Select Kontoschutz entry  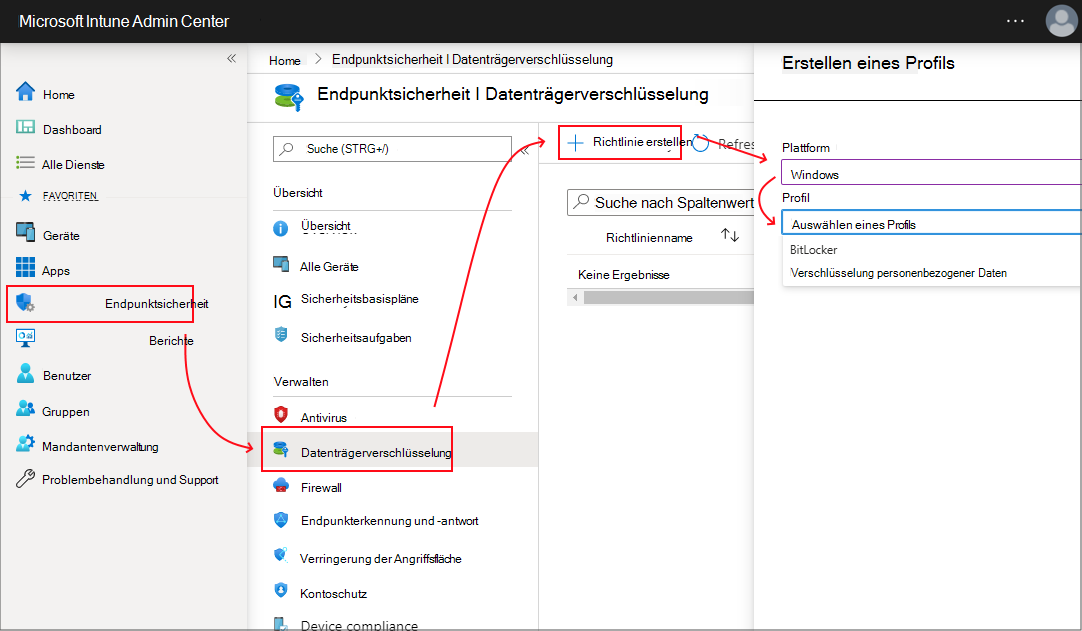[x=333, y=594]
